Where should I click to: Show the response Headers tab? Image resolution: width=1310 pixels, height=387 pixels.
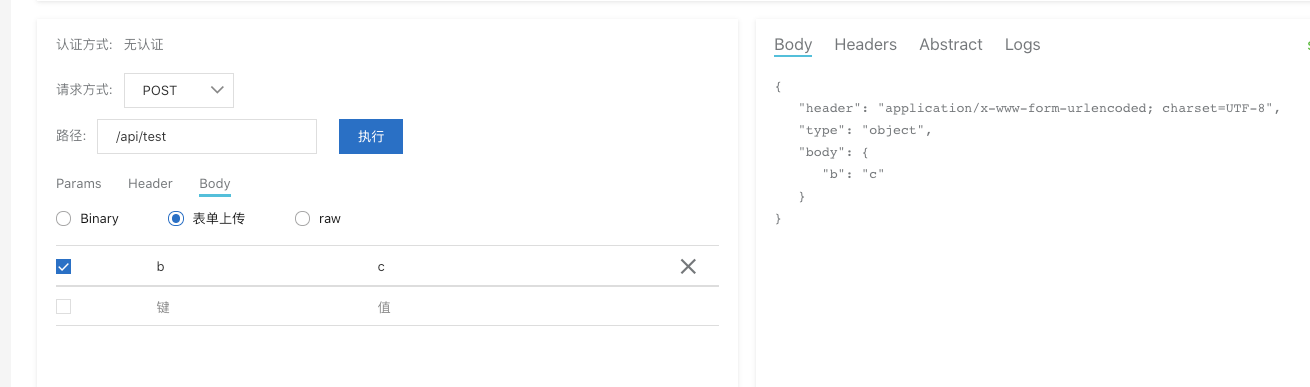point(866,44)
